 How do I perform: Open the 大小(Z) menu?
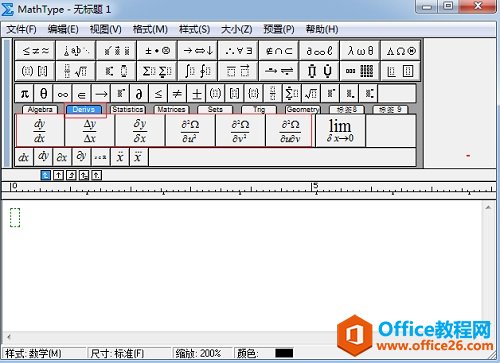click(x=237, y=30)
